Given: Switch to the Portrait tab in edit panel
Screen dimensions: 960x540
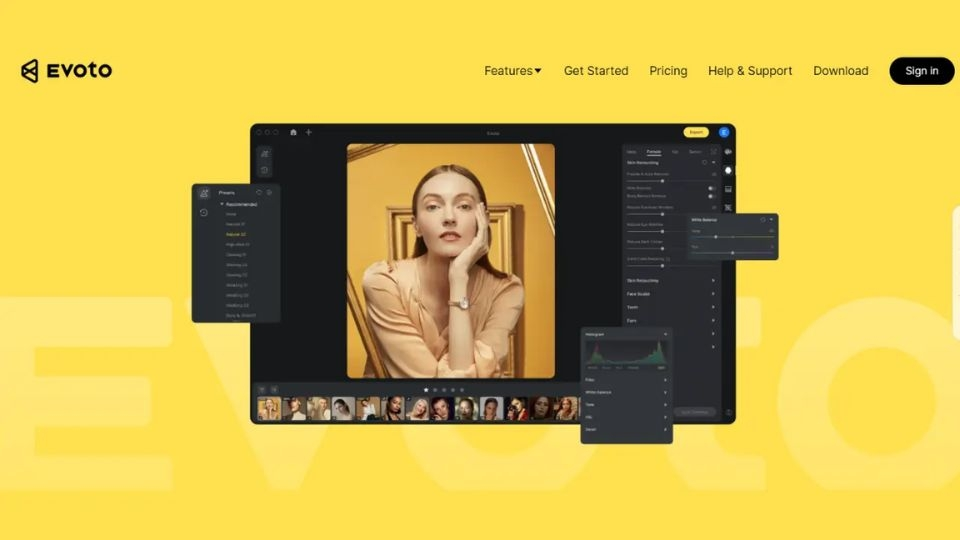Looking at the screenshot, I should click(653, 151).
